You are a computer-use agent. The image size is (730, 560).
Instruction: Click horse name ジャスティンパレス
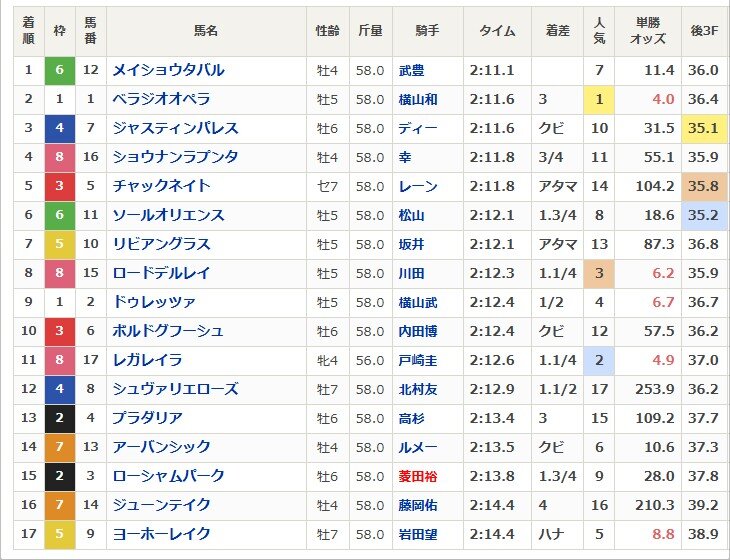(176, 128)
